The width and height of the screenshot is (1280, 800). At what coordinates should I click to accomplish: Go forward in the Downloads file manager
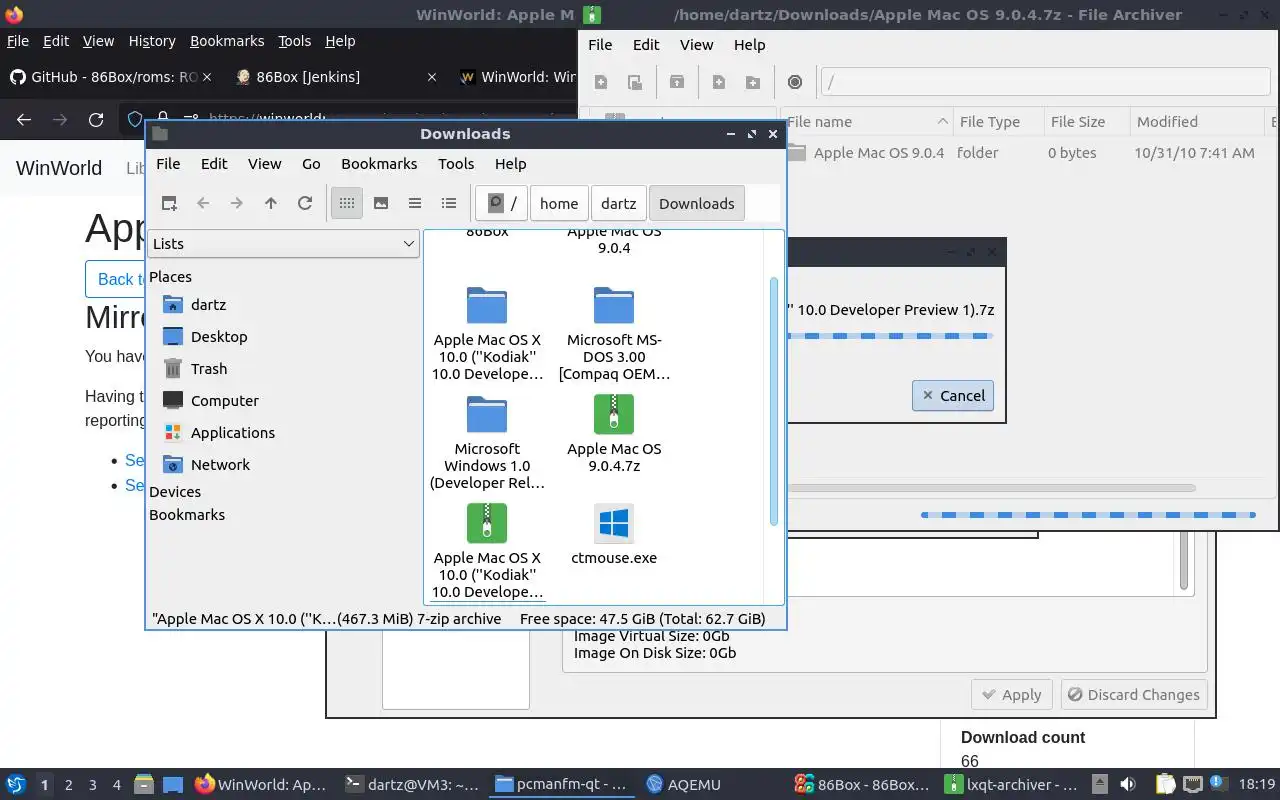point(237,203)
